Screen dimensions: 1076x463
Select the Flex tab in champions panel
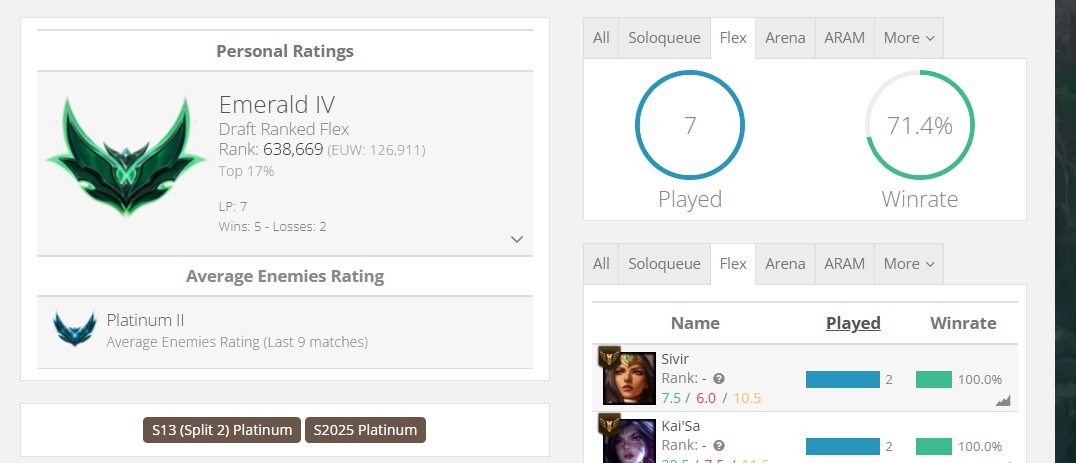(733, 264)
